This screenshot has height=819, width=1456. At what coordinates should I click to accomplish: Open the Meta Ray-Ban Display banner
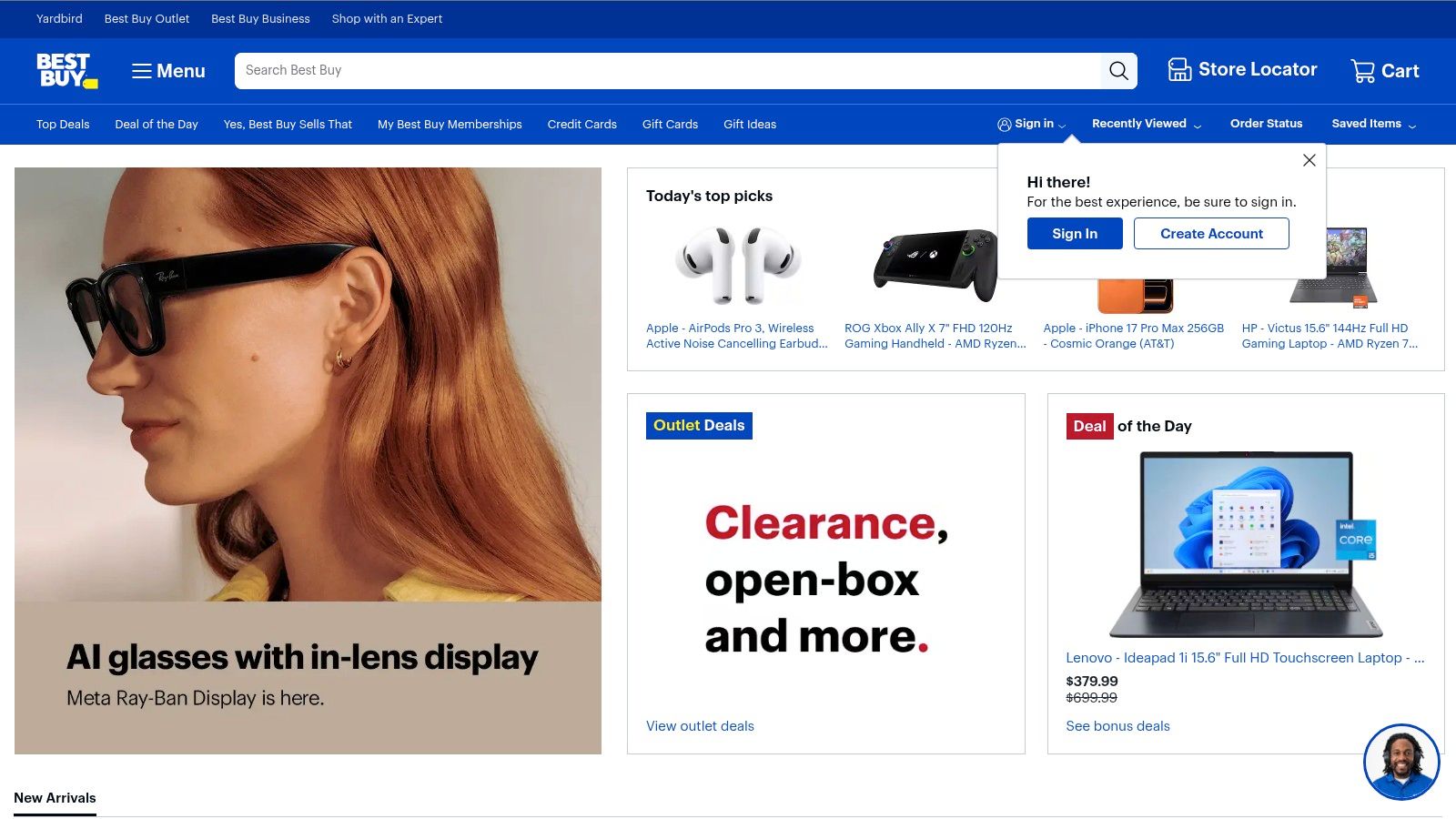click(308, 460)
